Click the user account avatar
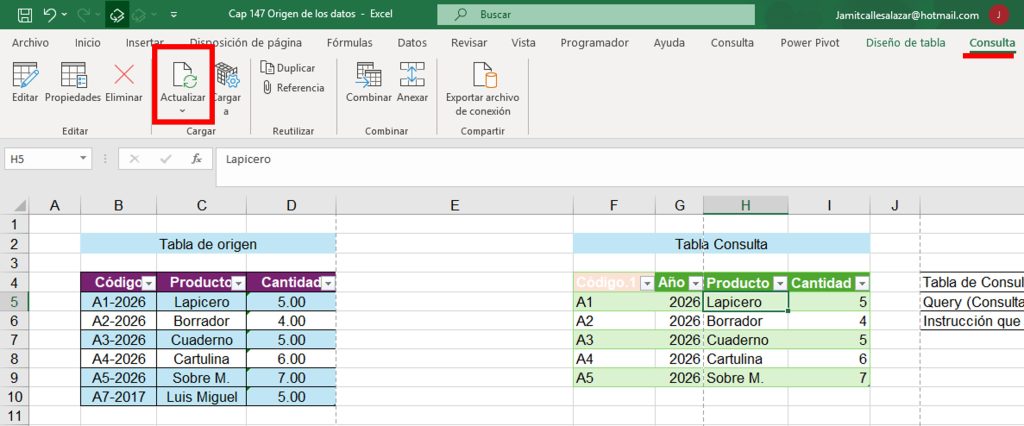 [x=999, y=15]
